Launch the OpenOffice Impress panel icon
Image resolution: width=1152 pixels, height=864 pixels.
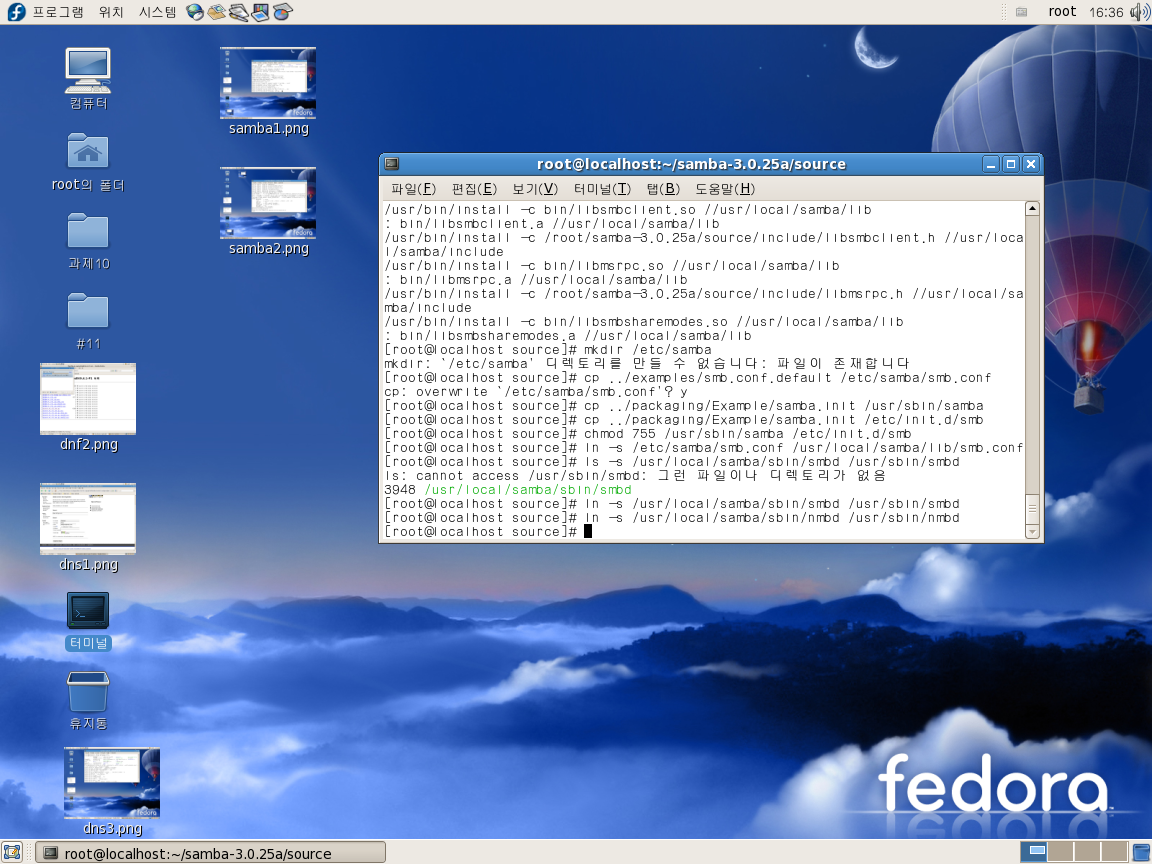click(x=260, y=12)
